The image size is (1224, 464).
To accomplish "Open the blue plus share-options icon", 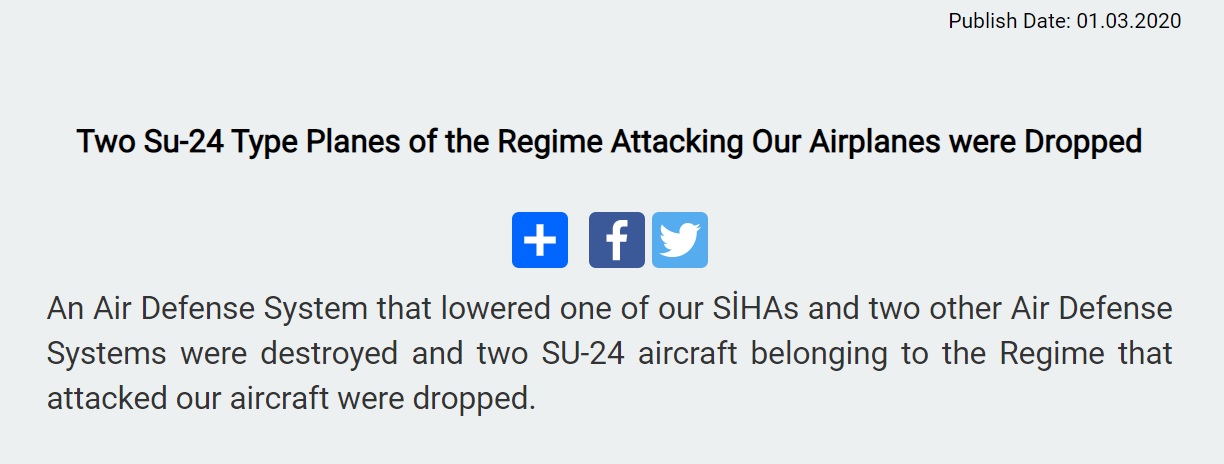I will point(540,240).
